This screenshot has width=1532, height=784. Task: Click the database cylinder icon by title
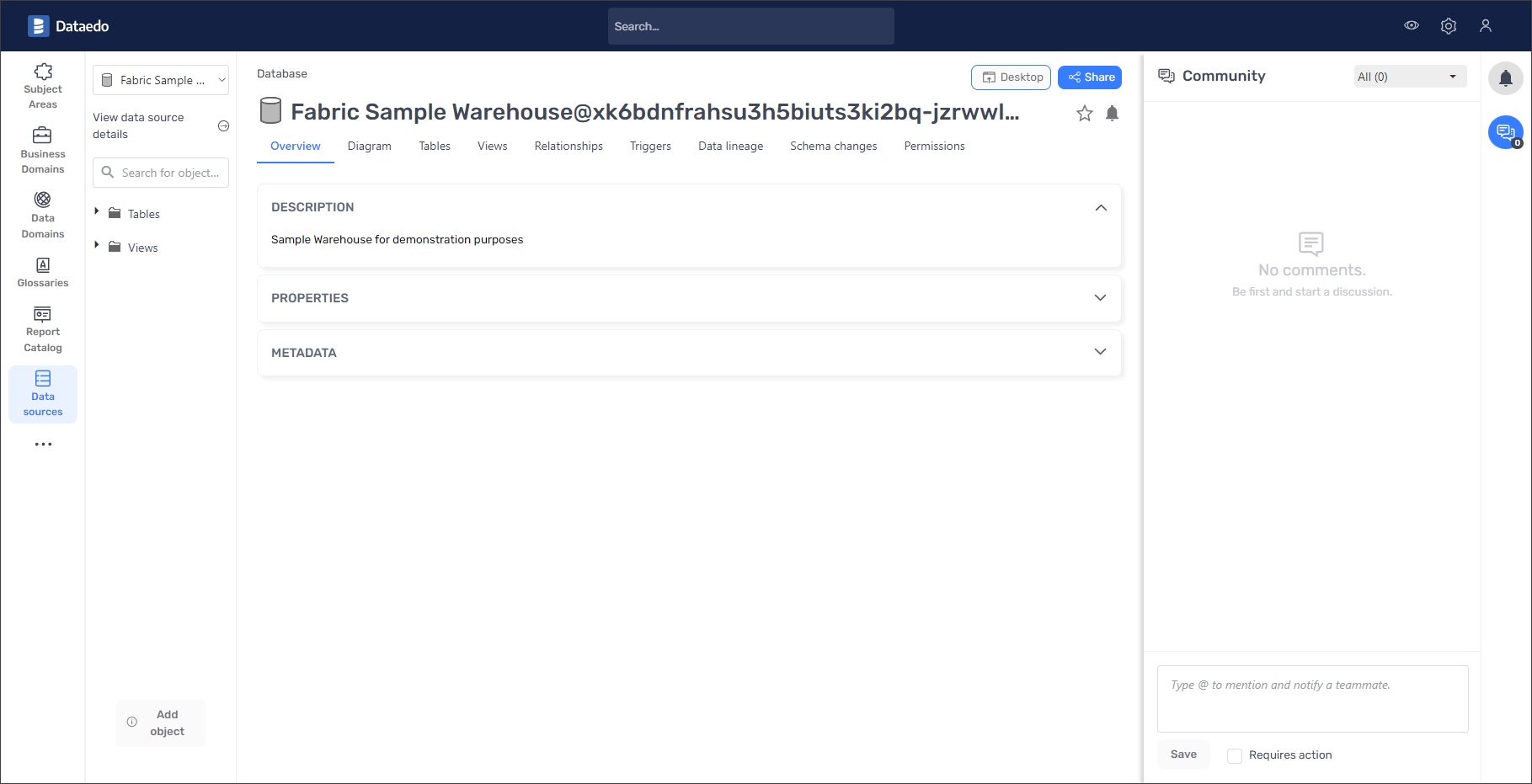(x=270, y=111)
